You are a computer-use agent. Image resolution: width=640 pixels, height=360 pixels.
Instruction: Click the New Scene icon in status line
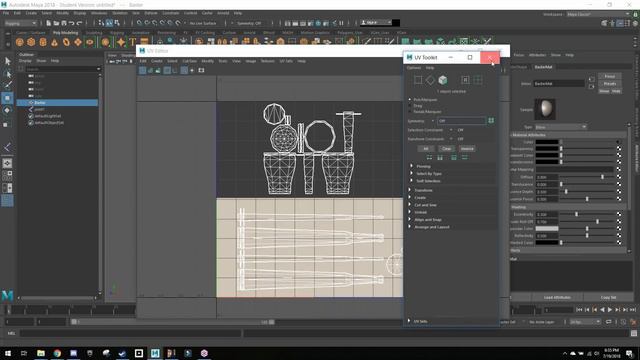49,23
